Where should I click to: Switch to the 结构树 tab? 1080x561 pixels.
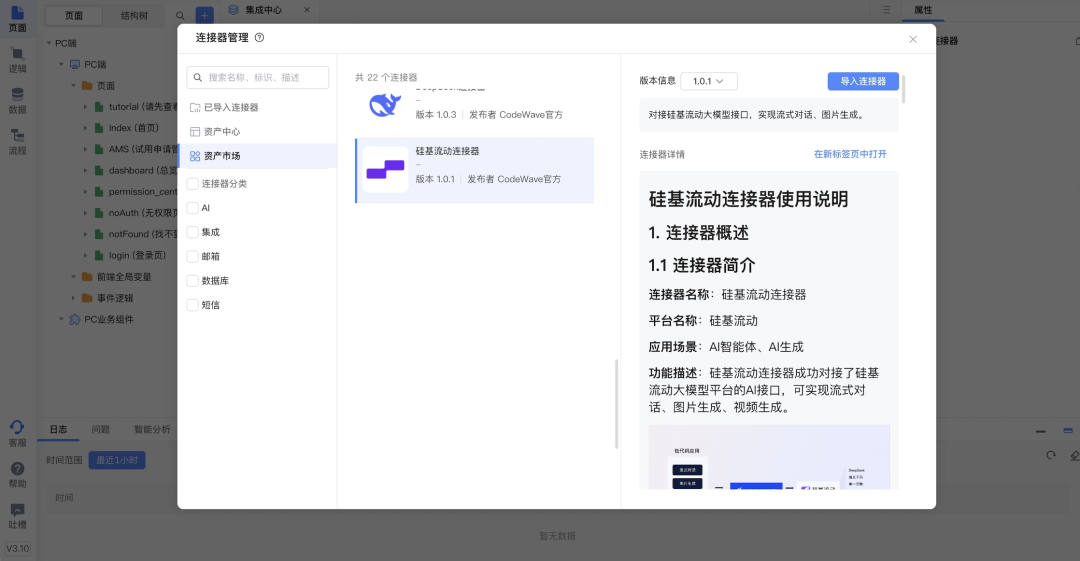pos(134,15)
